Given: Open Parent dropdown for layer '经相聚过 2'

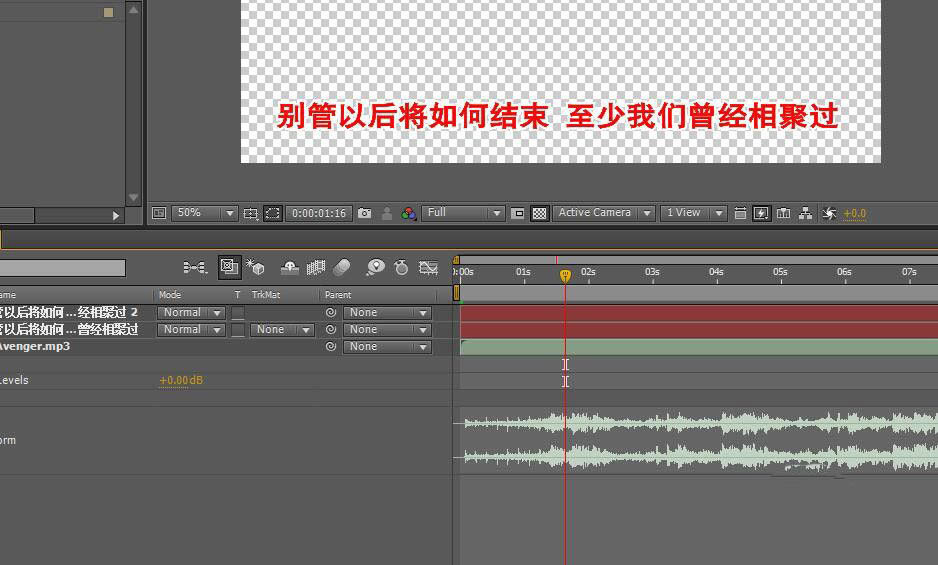Looking at the screenshot, I should pos(387,312).
